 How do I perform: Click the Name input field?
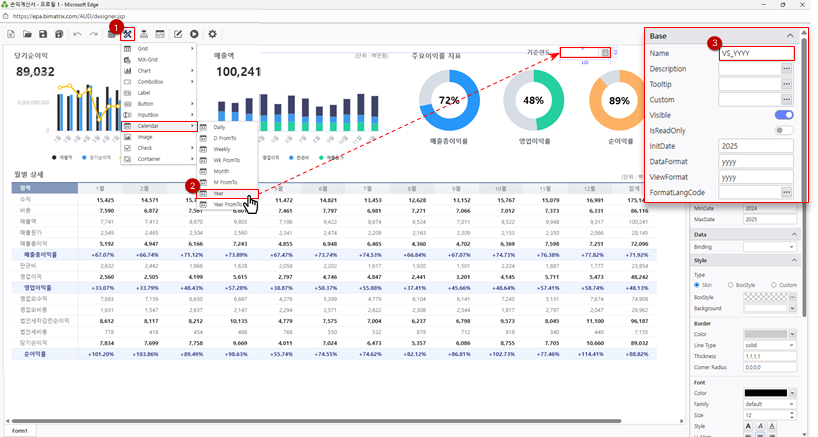(756, 53)
